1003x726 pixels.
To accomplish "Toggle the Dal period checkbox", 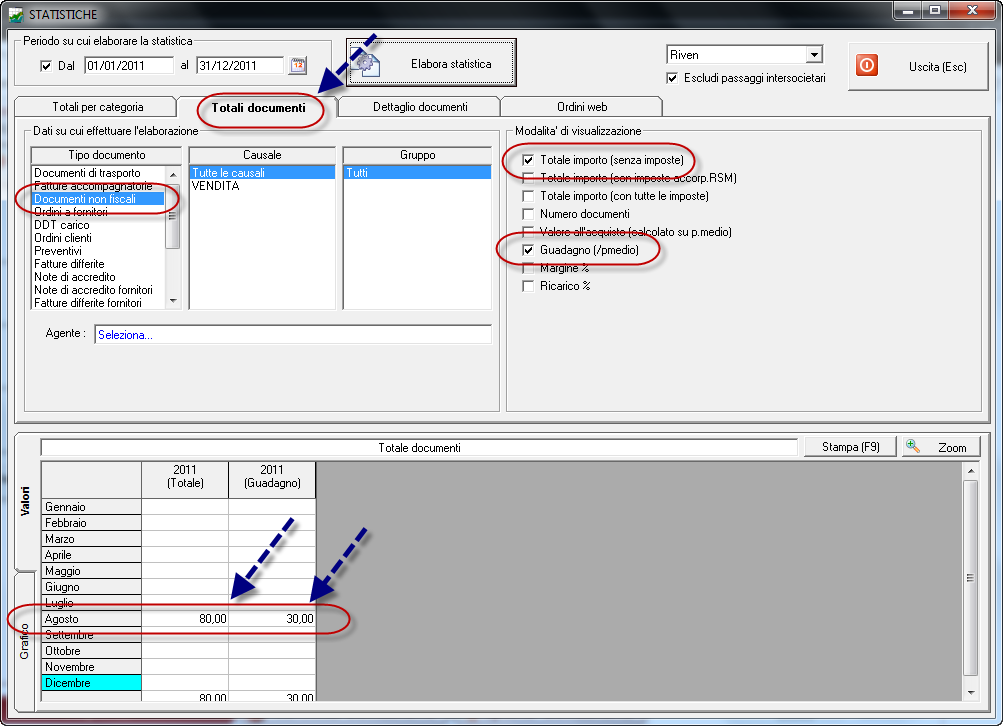I will pos(46,66).
